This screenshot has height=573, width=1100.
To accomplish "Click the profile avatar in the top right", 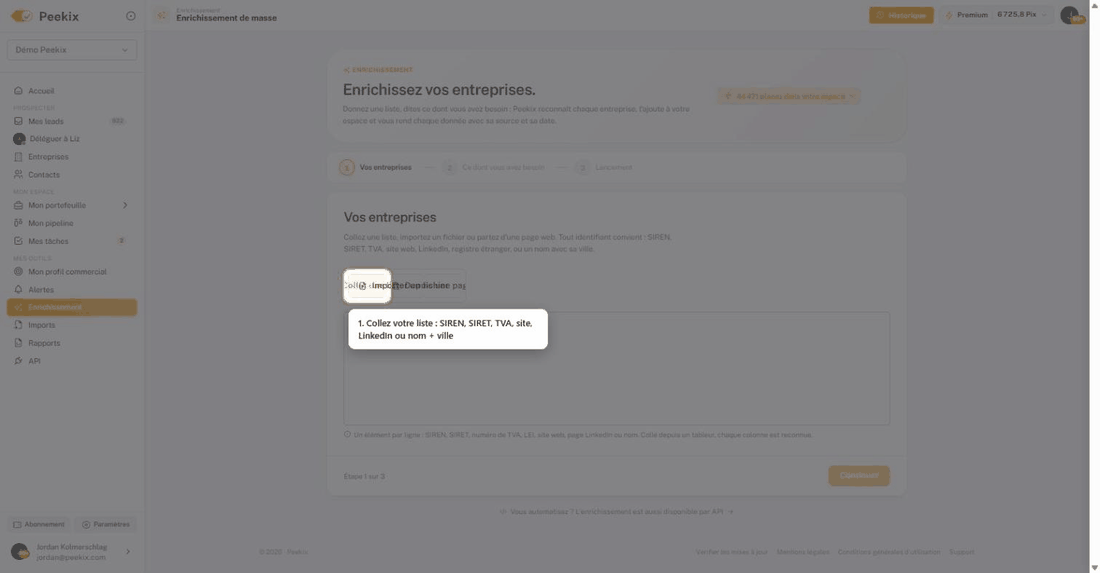I will pyautogui.click(x=1071, y=15).
